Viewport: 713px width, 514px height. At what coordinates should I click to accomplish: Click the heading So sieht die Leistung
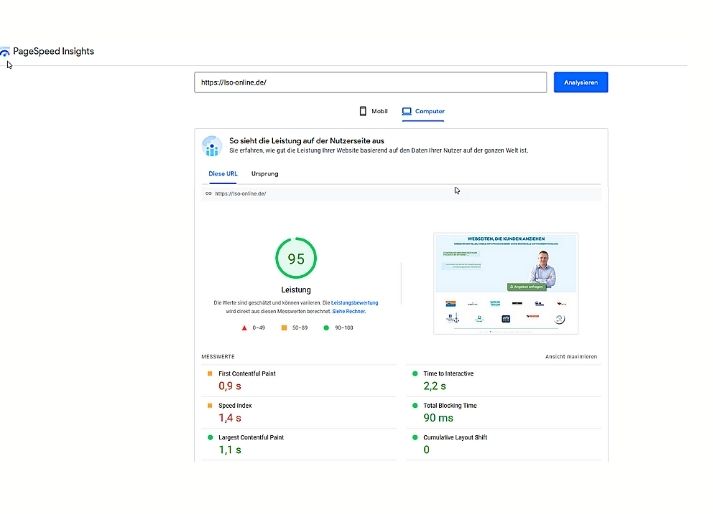click(x=306, y=141)
